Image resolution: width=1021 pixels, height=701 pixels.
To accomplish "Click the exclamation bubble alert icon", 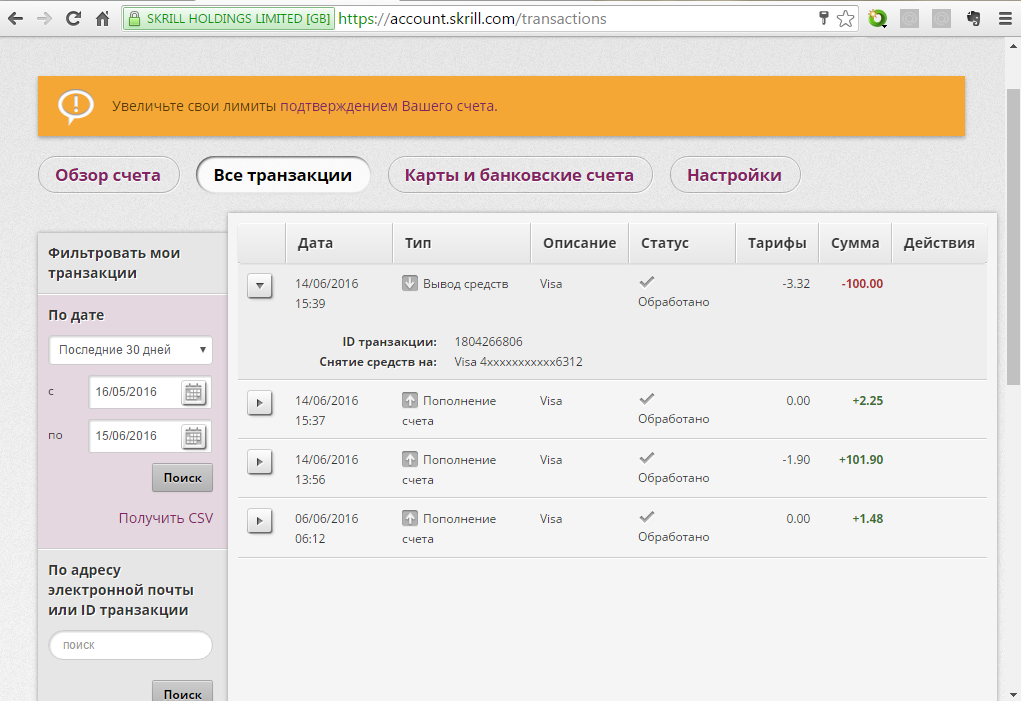I will [76, 106].
